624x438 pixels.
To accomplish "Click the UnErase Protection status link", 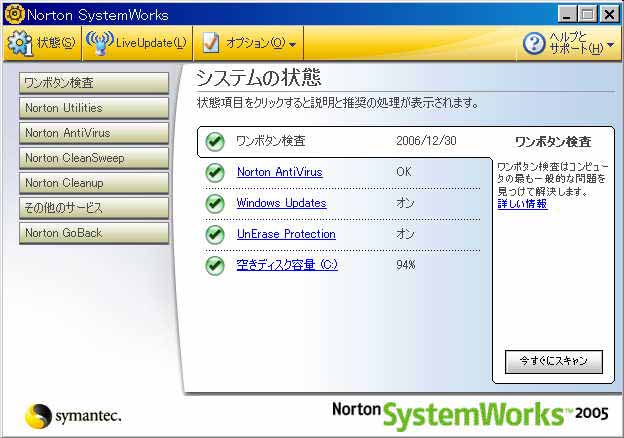I will point(286,234).
